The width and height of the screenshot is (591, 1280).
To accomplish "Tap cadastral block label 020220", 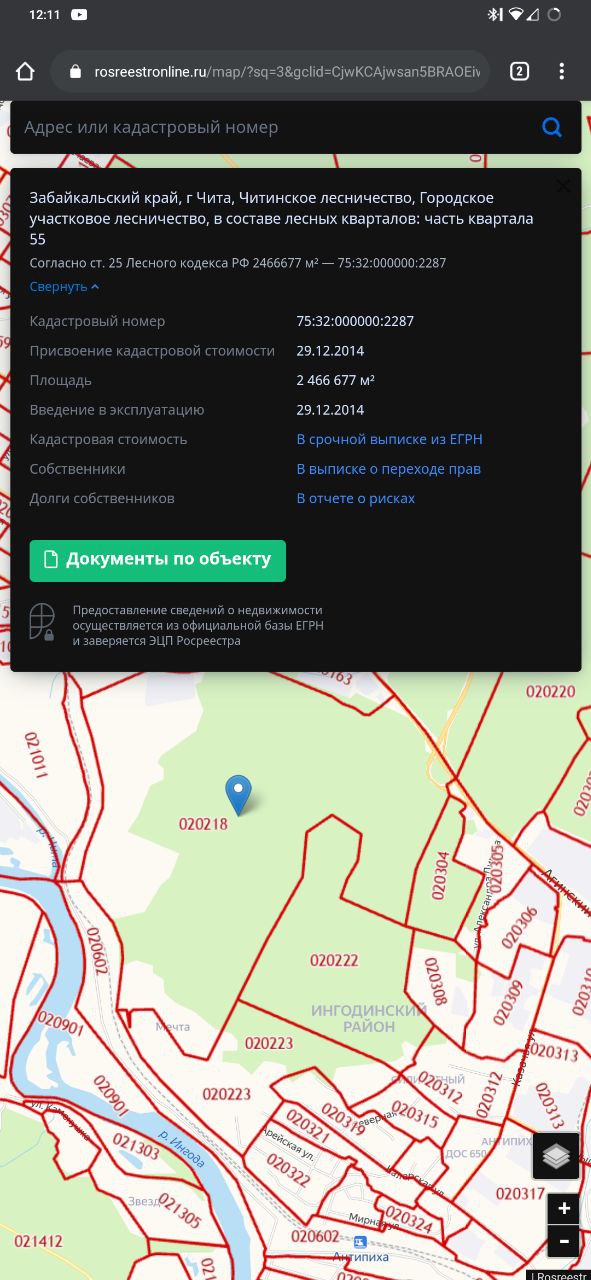I will point(551,691).
